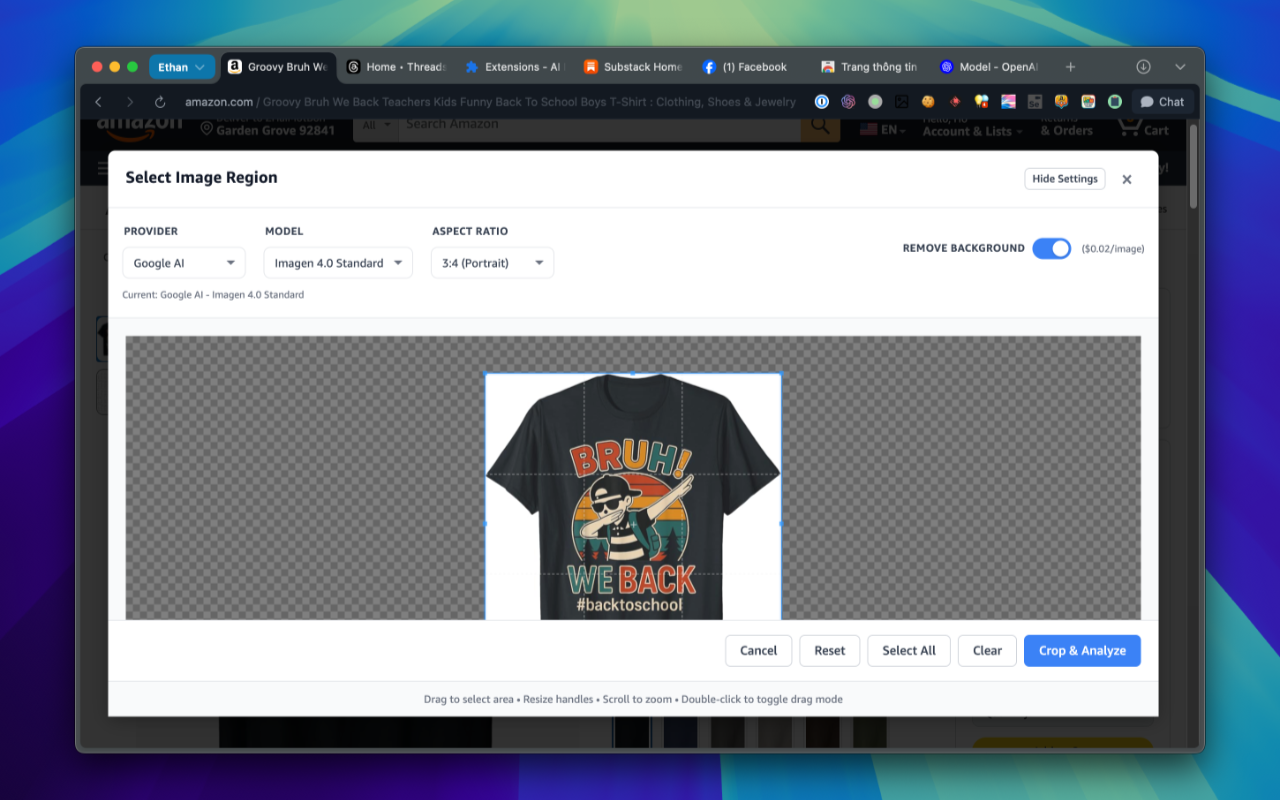Open the Chat button in browser toolbar
Screen dimensions: 1280x800
(1162, 102)
